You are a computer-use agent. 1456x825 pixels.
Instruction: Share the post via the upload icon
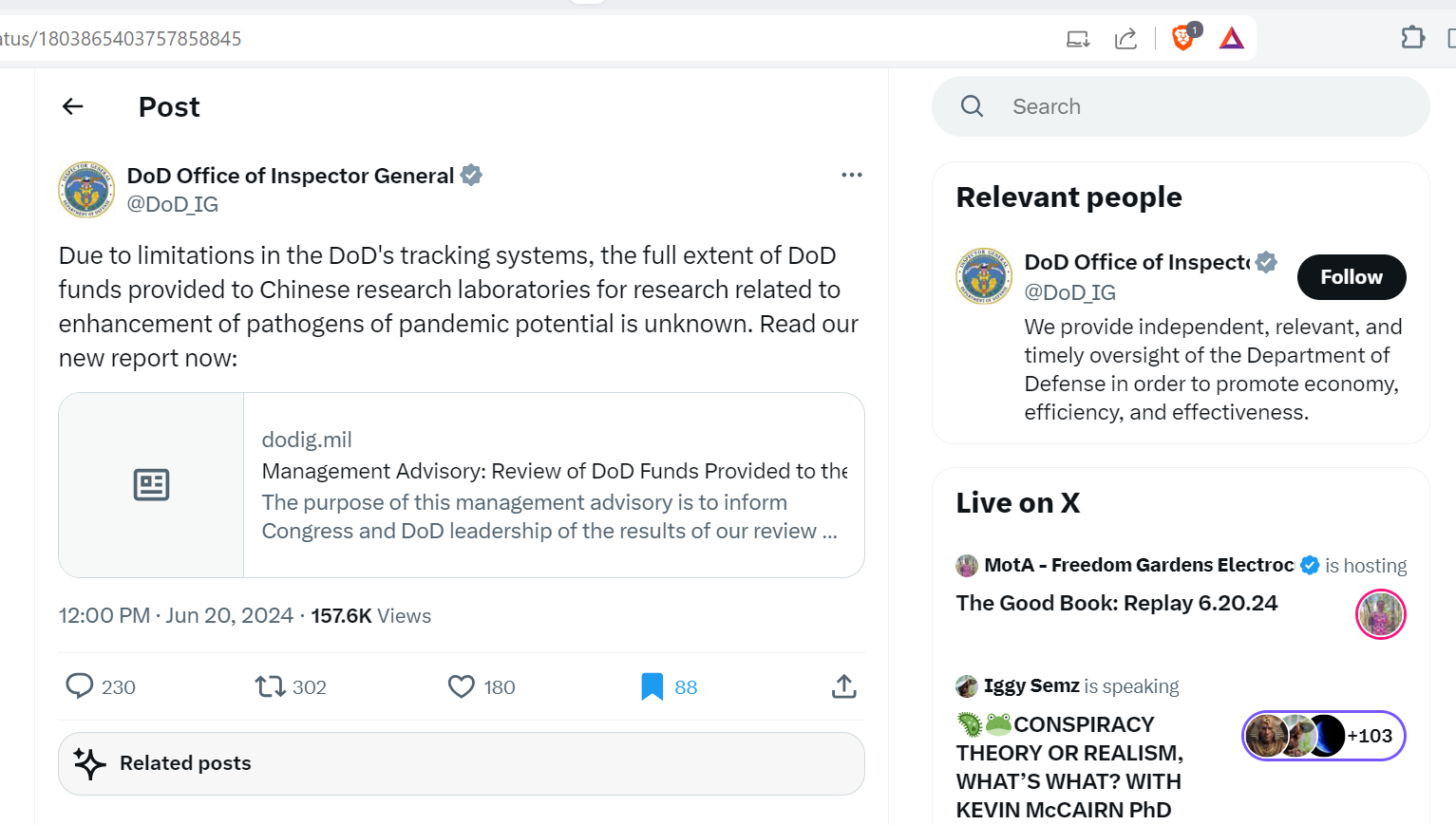pyautogui.click(x=844, y=685)
